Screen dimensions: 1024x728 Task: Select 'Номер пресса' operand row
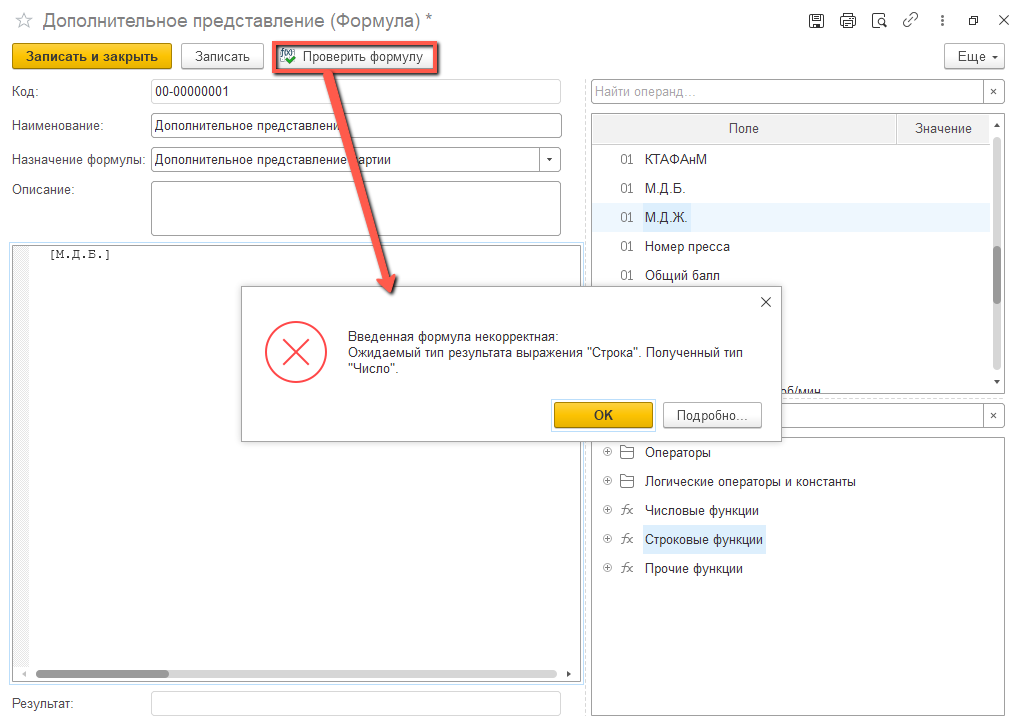[x=687, y=246]
